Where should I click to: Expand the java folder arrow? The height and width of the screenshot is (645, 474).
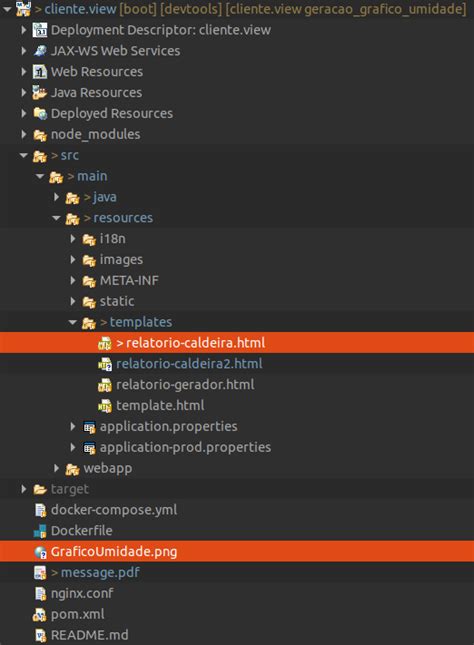(x=57, y=197)
